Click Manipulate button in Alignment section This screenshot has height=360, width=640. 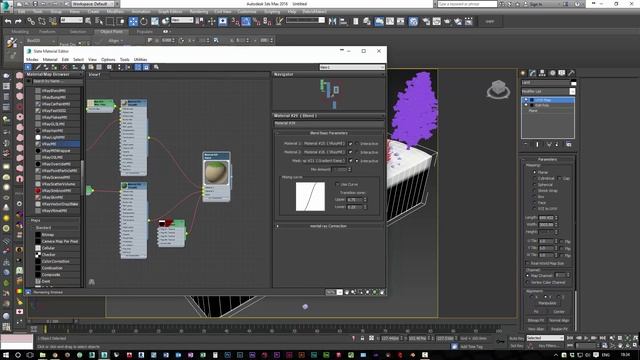[547, 303]
